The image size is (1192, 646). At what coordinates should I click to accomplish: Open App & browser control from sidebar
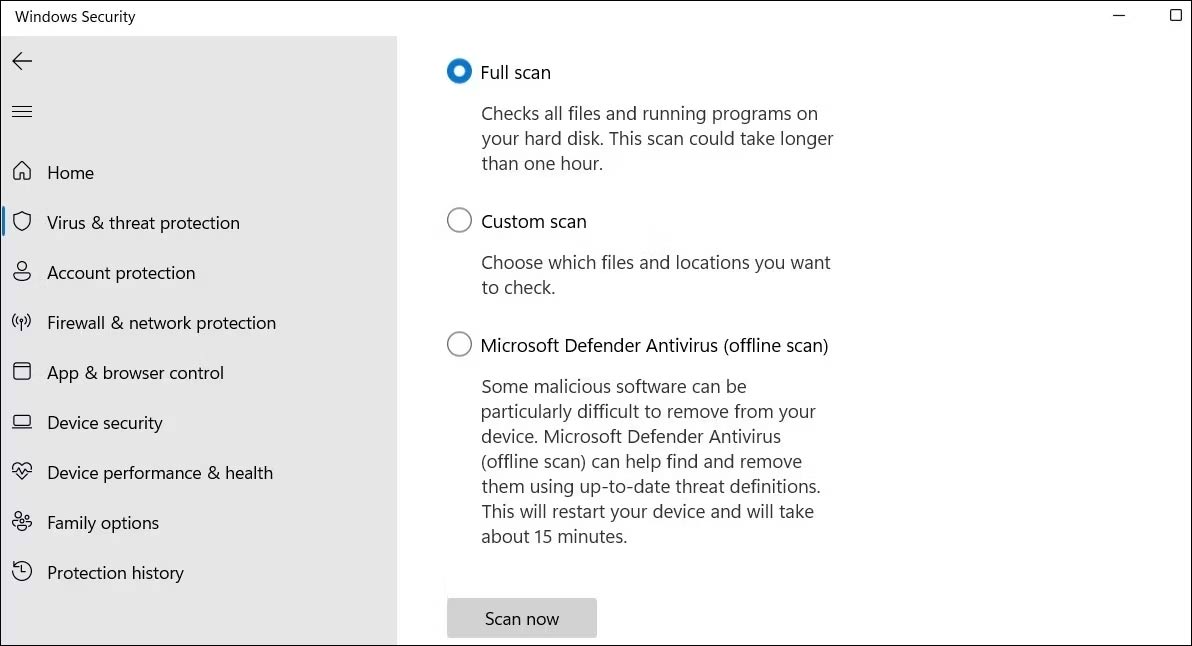pyautogui.click(x=134, y=372)
